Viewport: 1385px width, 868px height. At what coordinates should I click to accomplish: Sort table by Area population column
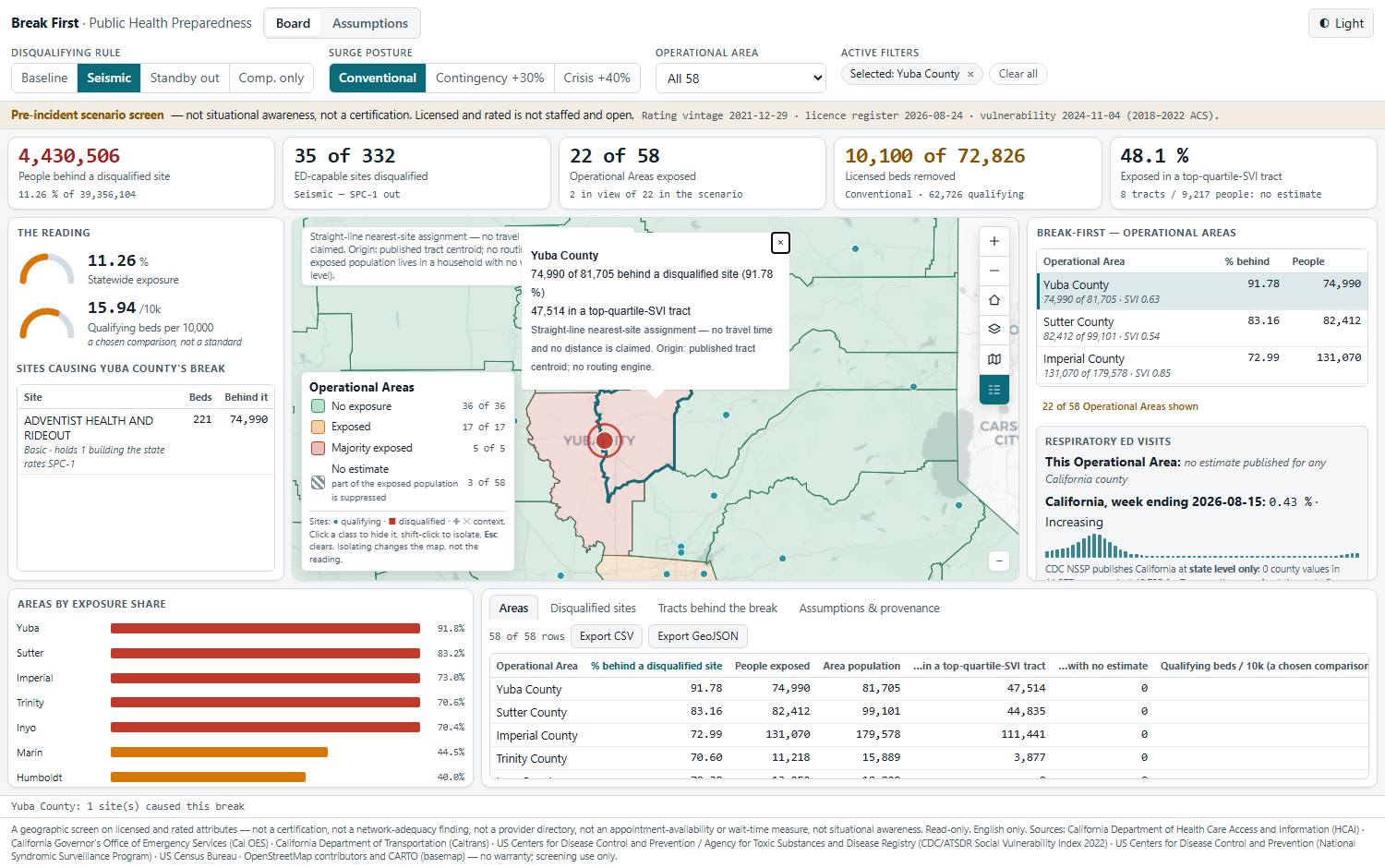[x=861, y=666]
